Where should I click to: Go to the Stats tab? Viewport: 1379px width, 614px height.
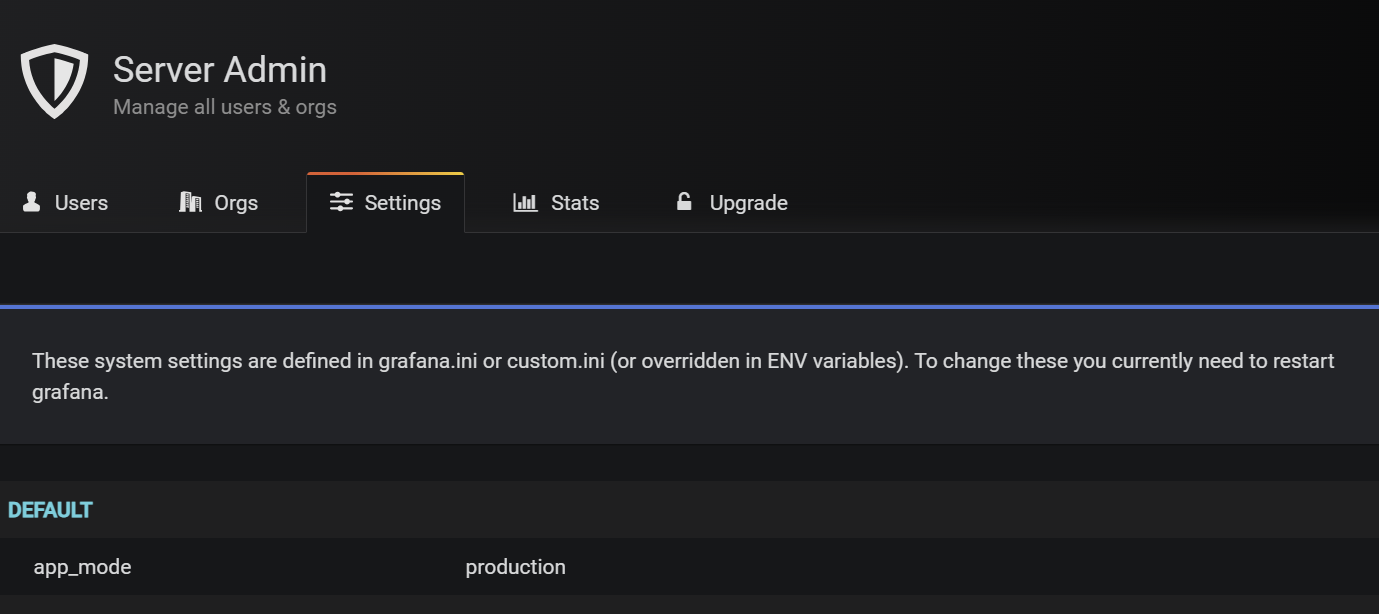[556, 203]
